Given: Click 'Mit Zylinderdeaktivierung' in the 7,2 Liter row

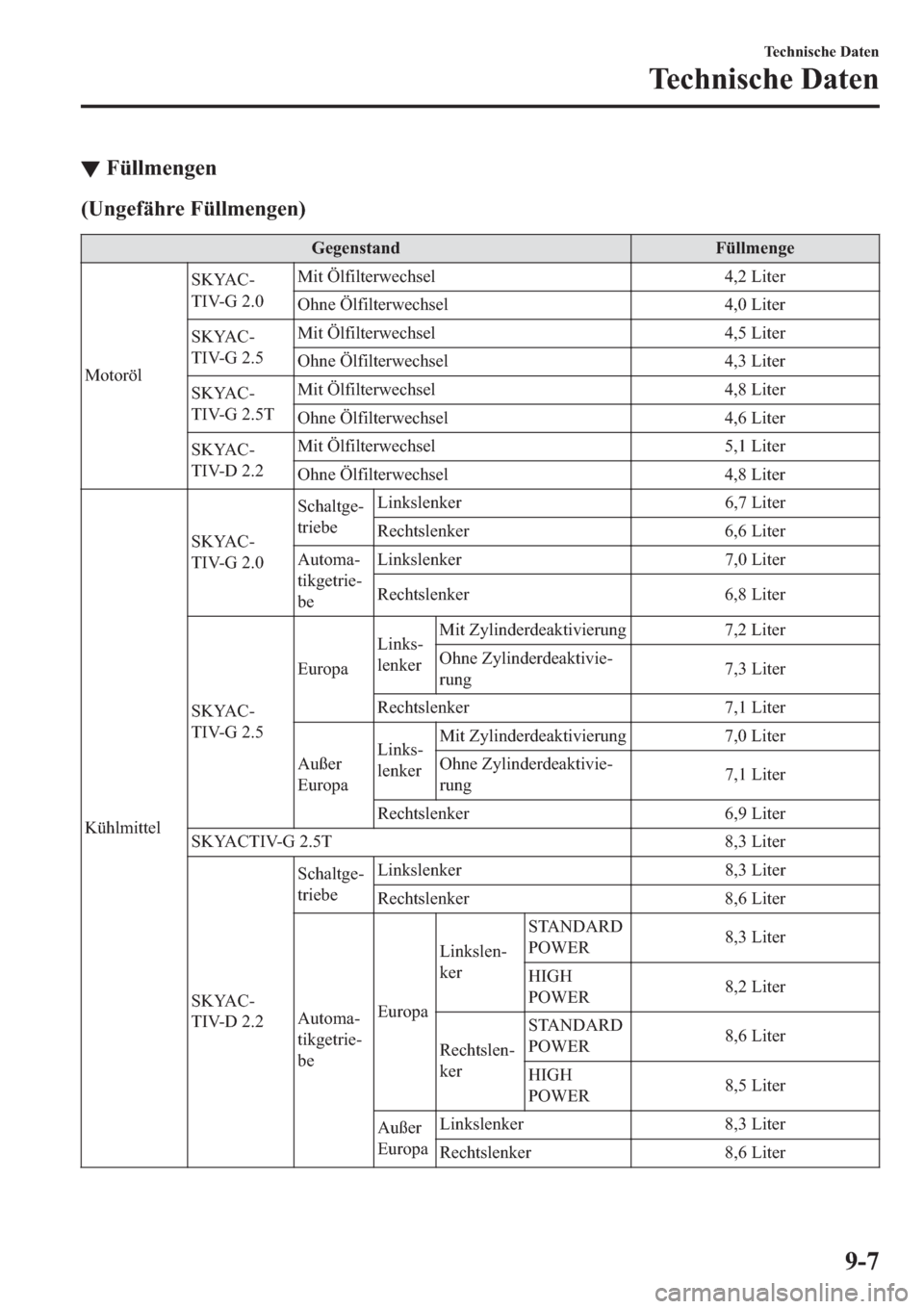Looking at the screenshot, I should [532, 630].
